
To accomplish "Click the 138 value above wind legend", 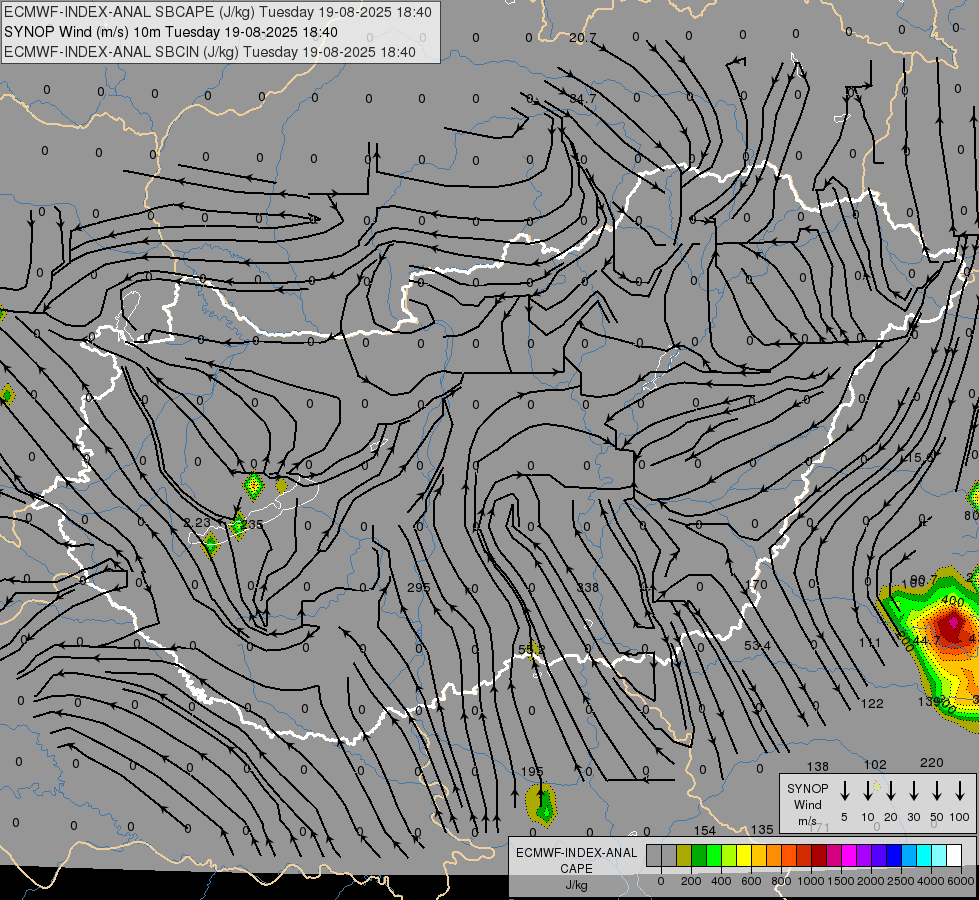I will click(x=817, y=766).
